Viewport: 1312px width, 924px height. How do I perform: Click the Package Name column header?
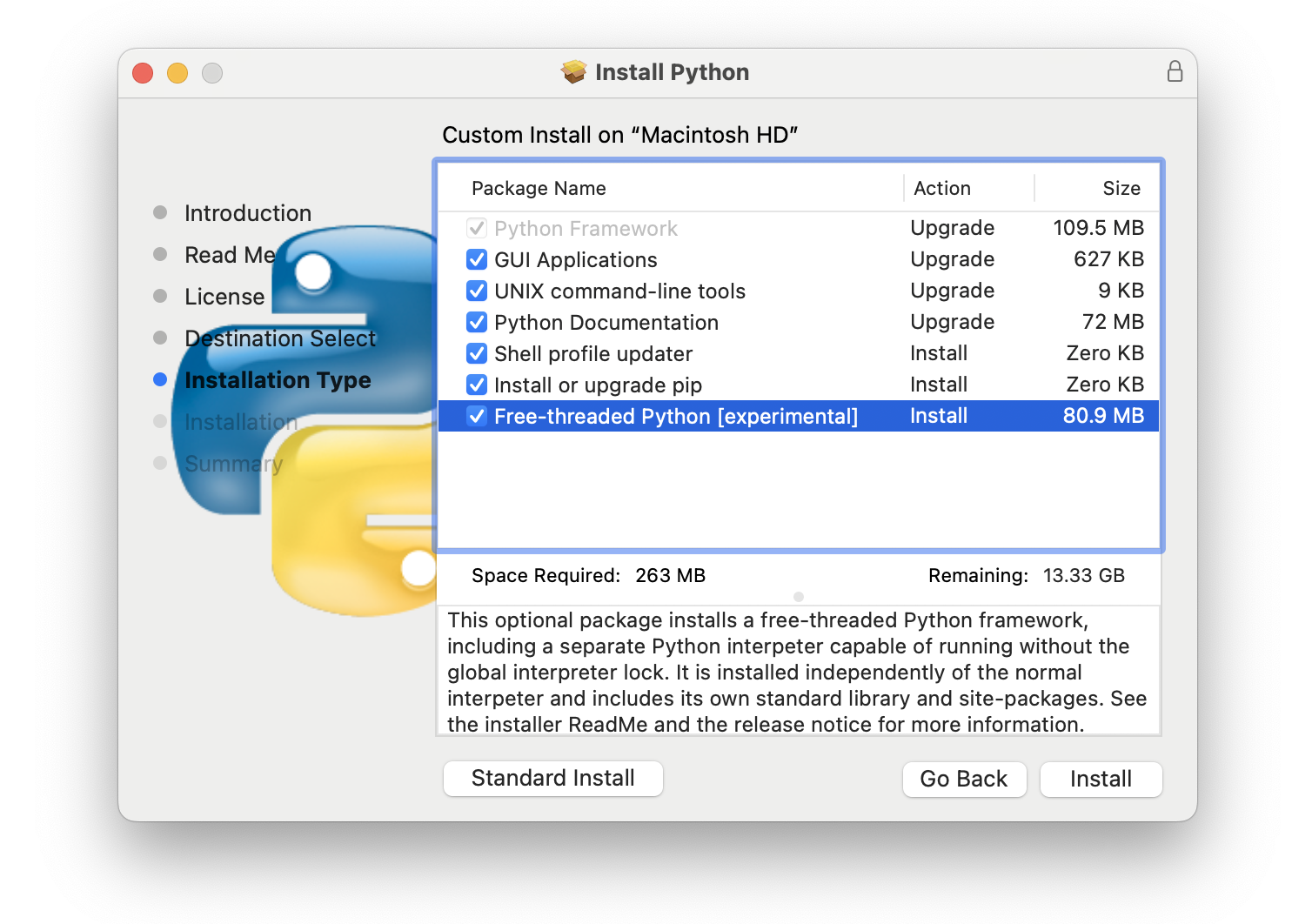point(539,188)
